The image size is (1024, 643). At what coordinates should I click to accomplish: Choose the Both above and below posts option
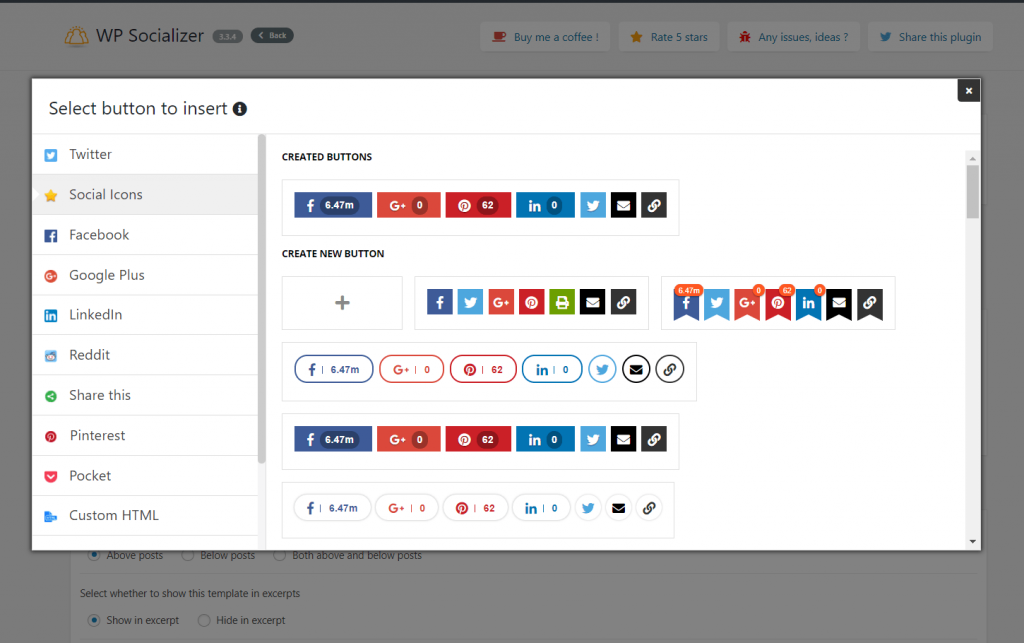point(279,555)
